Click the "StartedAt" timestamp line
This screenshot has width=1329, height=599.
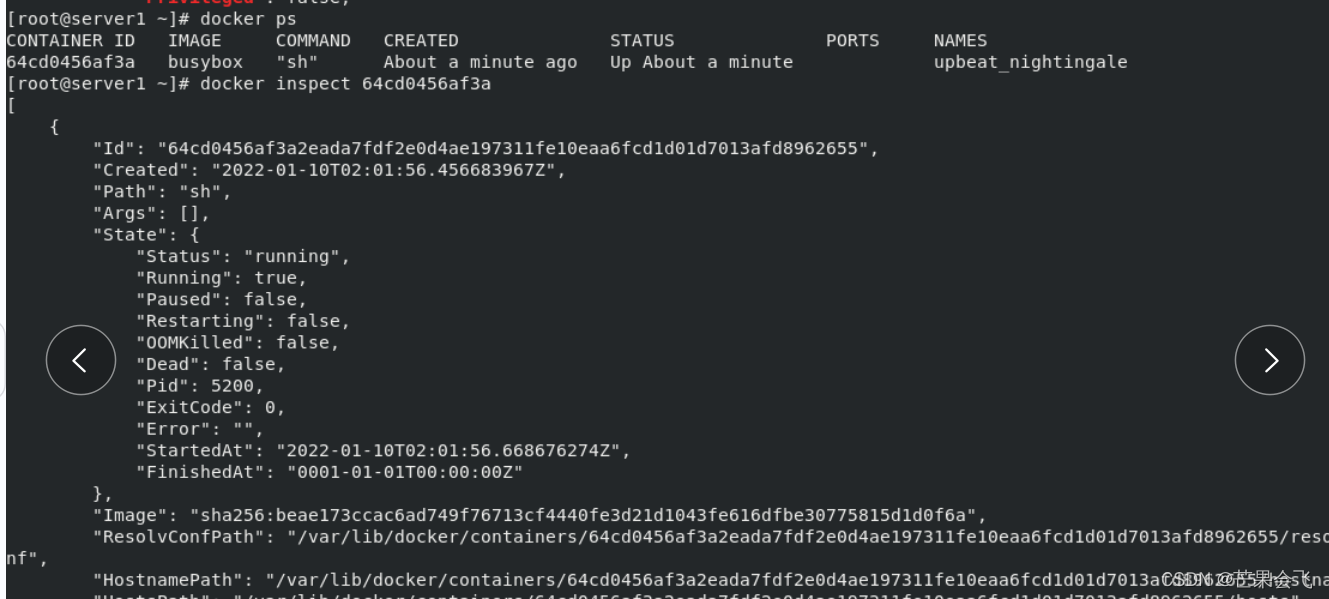384,451
